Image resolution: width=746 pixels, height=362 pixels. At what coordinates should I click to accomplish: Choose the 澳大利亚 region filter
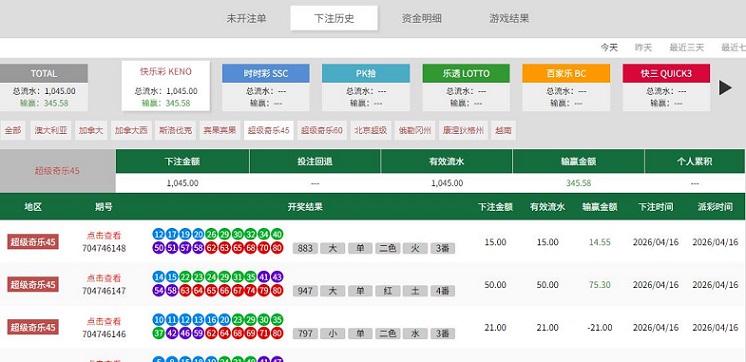[x=51, y=130]
